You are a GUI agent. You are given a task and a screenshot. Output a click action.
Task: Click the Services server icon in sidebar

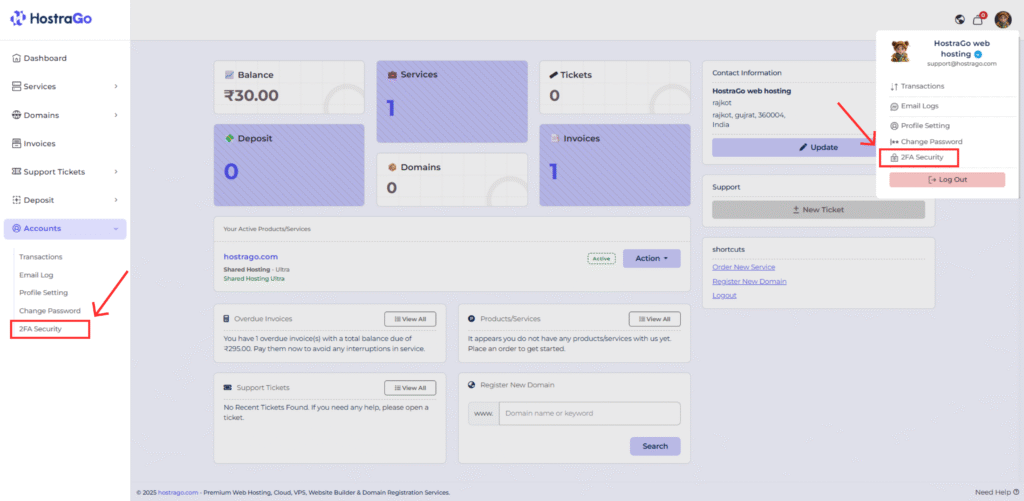point(17,86)
